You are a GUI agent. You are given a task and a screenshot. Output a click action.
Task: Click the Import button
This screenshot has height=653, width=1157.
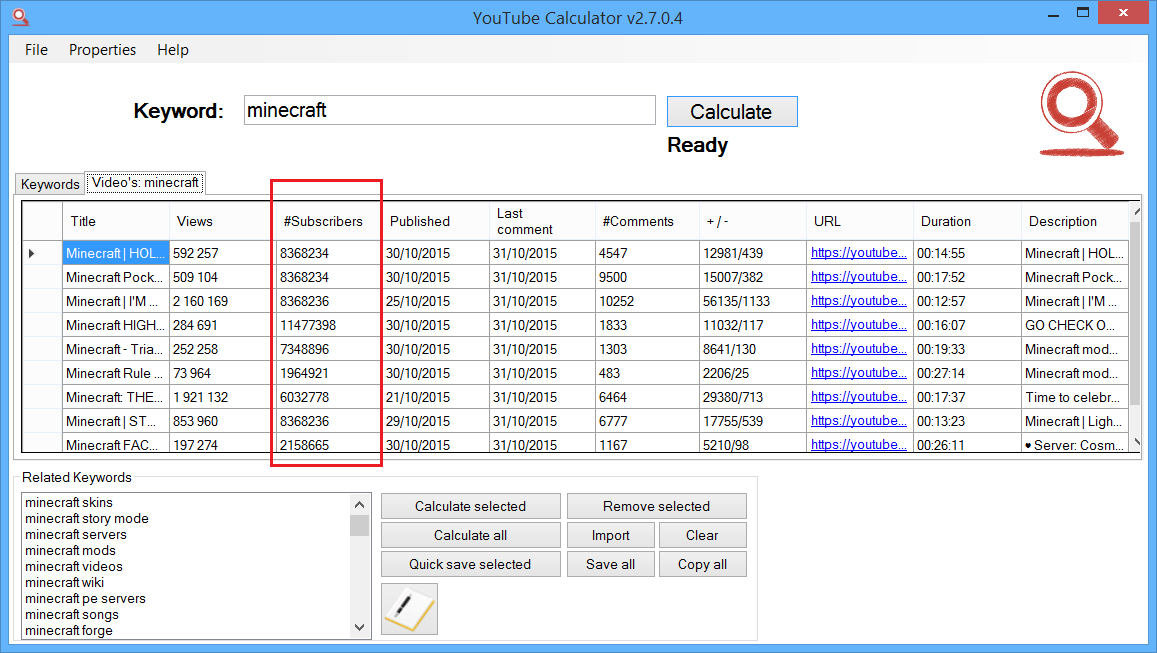(610, 535)
